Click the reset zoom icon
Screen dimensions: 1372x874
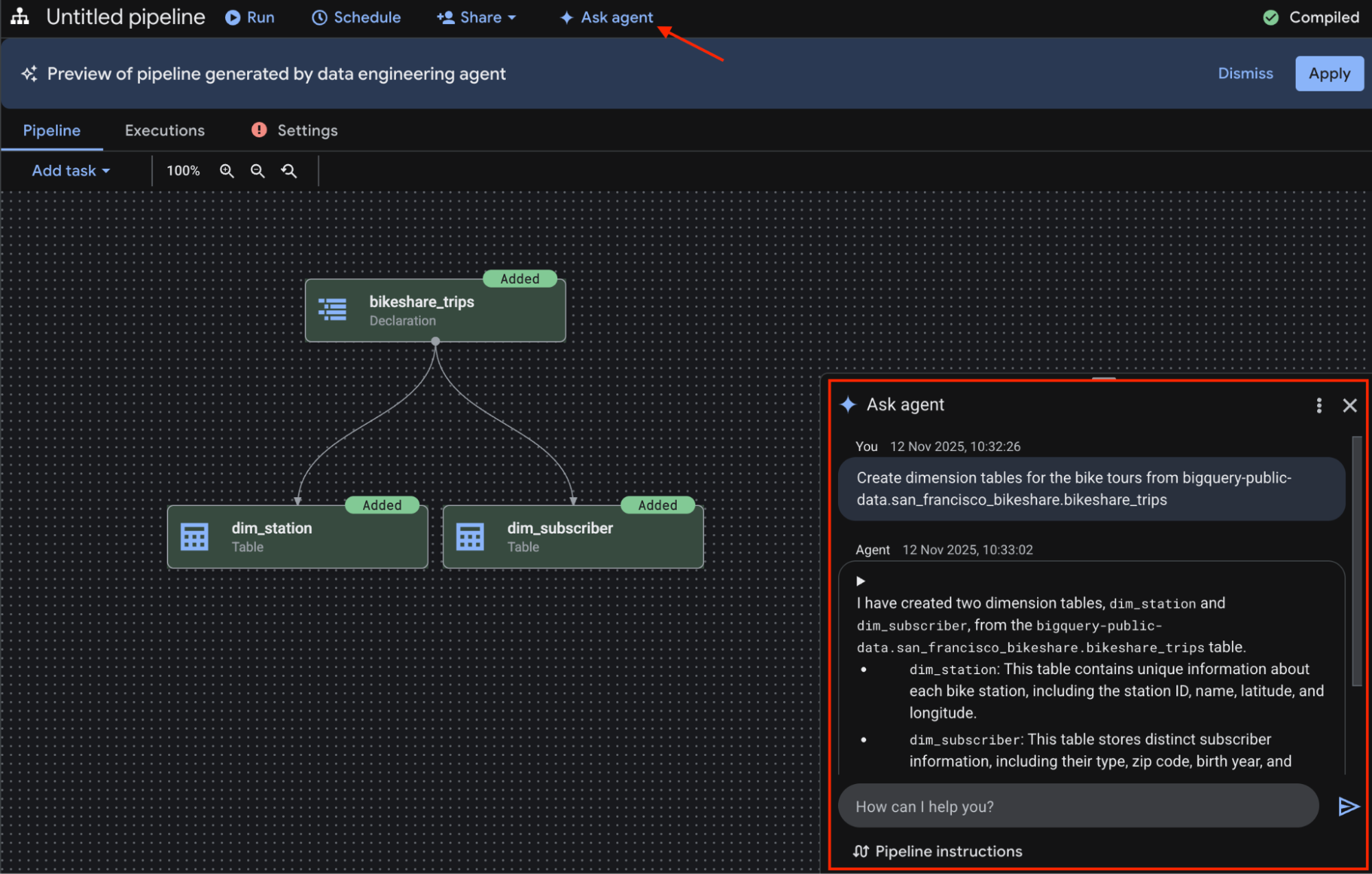(289, 171)
